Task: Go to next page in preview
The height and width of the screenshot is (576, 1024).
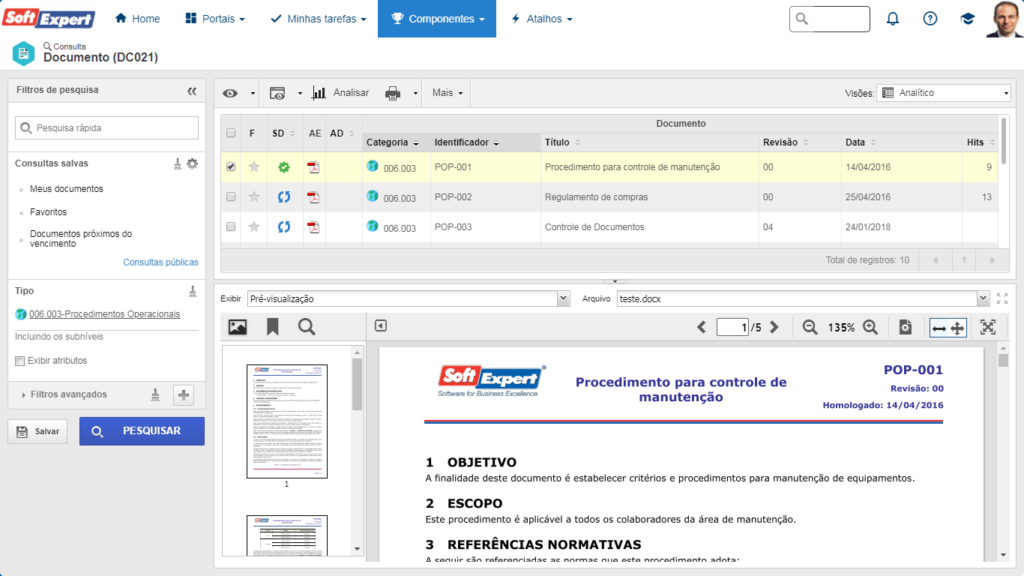Action: coord(774,327)
